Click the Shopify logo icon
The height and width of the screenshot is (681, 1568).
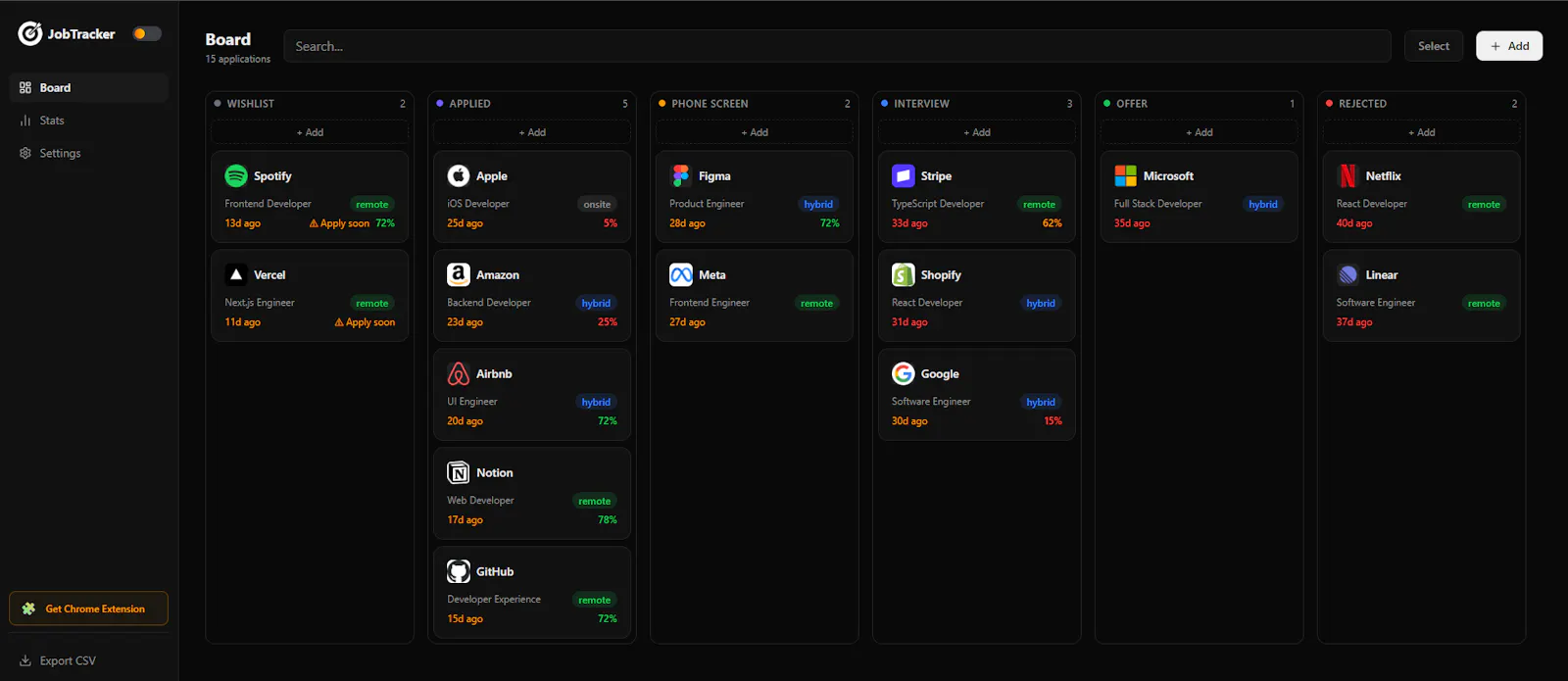click(x=904, y=274)
